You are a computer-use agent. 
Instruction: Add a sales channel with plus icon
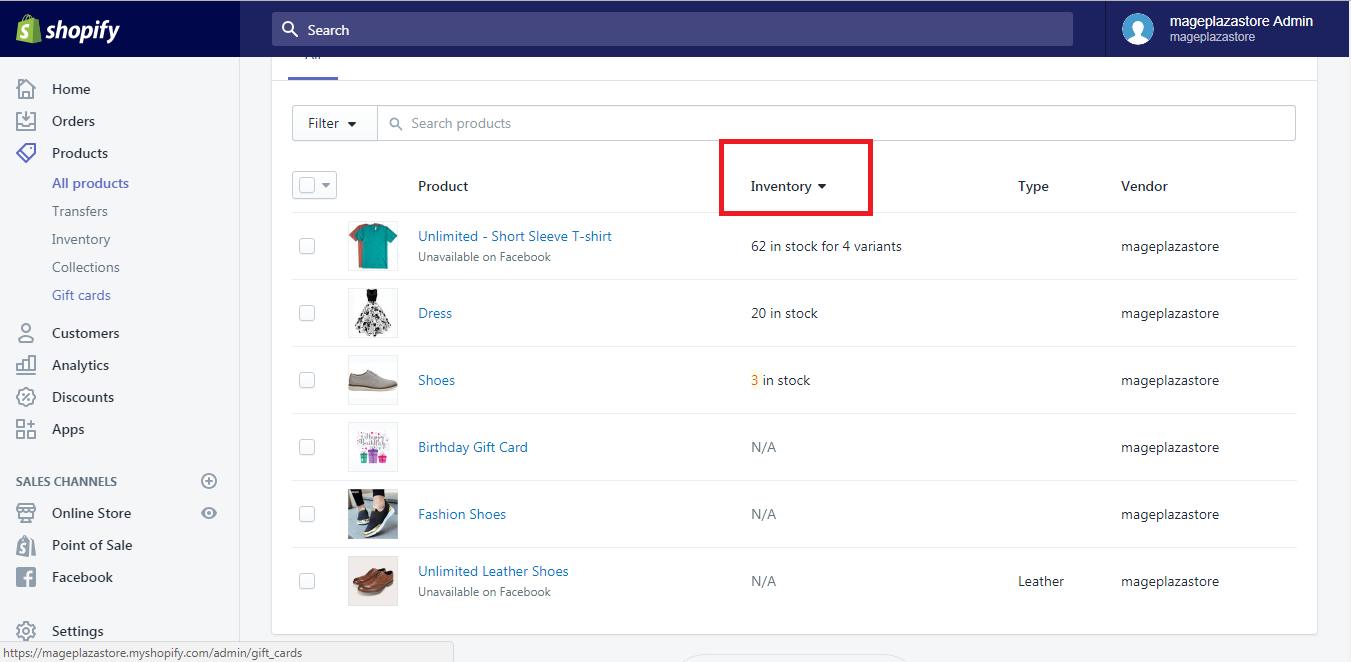tap(209, 481)
